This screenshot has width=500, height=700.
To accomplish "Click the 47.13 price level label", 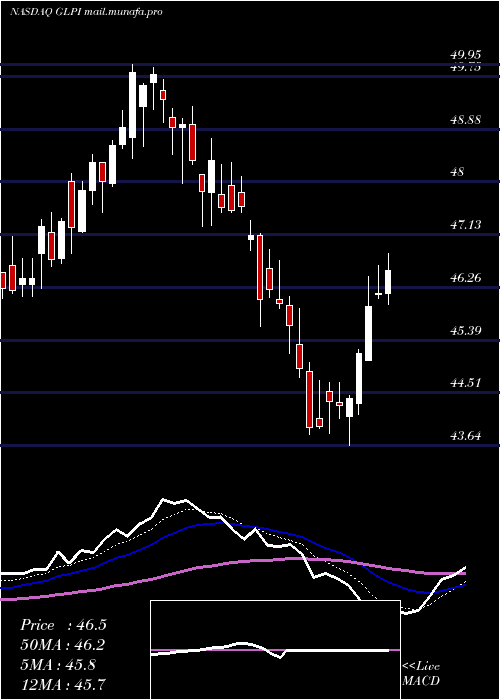I will (466, 225).
